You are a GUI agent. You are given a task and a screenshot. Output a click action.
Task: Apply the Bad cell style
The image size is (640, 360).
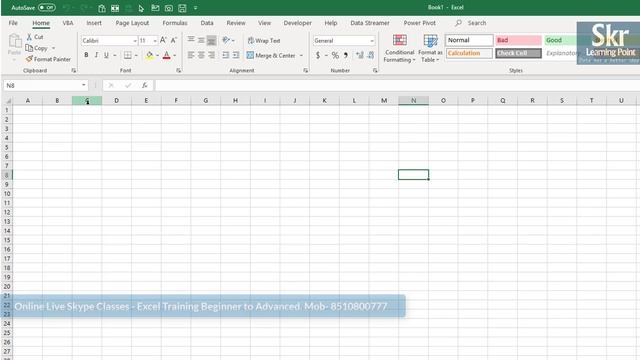[x=518, y=40]
